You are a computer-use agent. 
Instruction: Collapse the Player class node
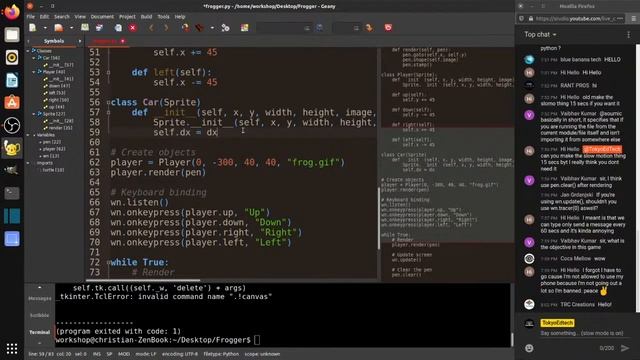34,72
